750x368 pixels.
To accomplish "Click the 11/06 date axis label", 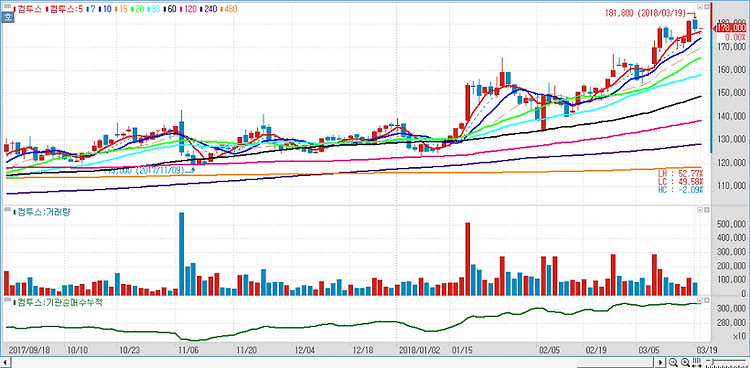I will (189, 350).
